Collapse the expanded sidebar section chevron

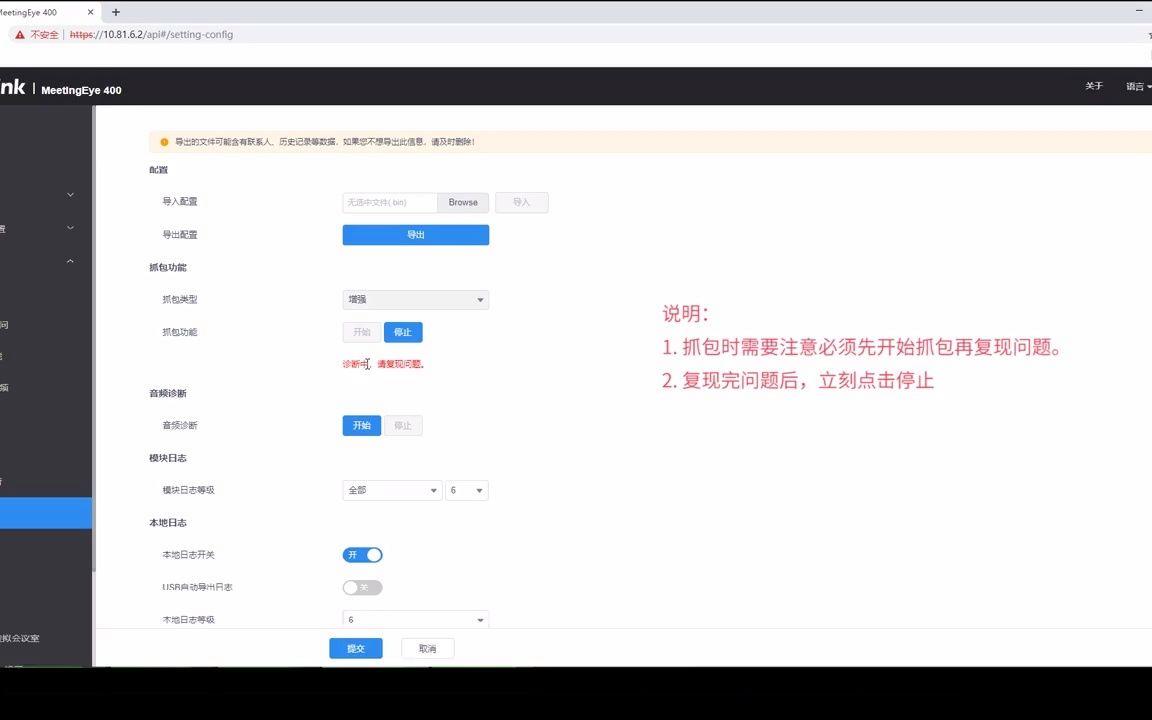coord(69,260)
